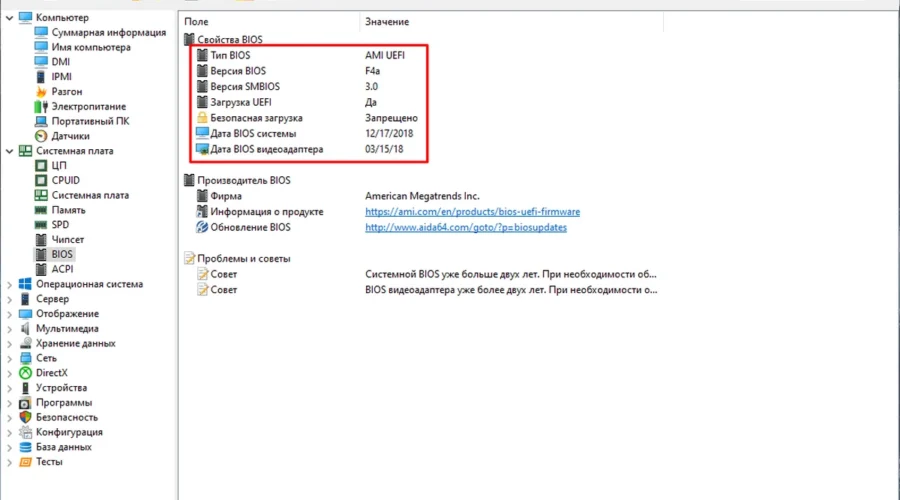Open the DirectX Xbox icon
This screenshot has width=900, height=500.
(25, 372)
